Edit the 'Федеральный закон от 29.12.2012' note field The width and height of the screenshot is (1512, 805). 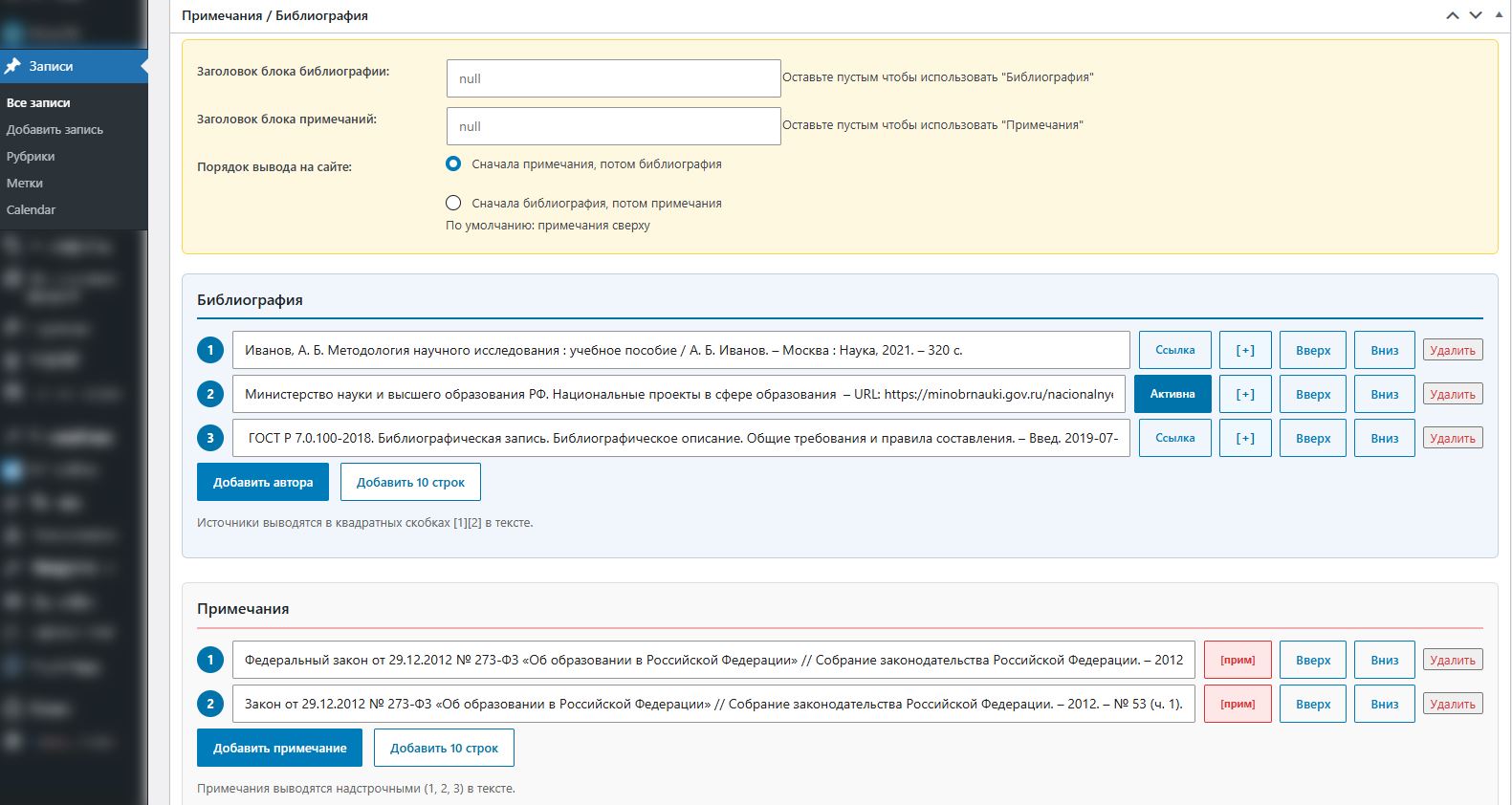[713, 660]
